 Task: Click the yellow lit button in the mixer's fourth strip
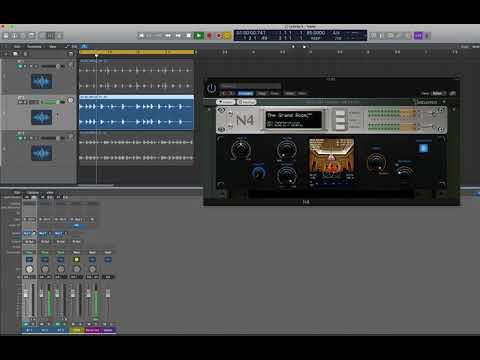click(76, 259)
